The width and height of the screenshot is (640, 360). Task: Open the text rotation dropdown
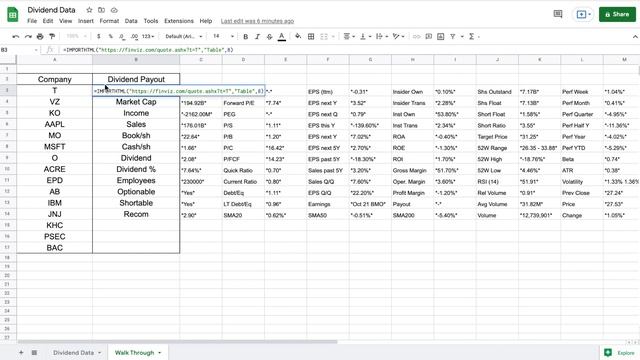(x=398, y=37)
